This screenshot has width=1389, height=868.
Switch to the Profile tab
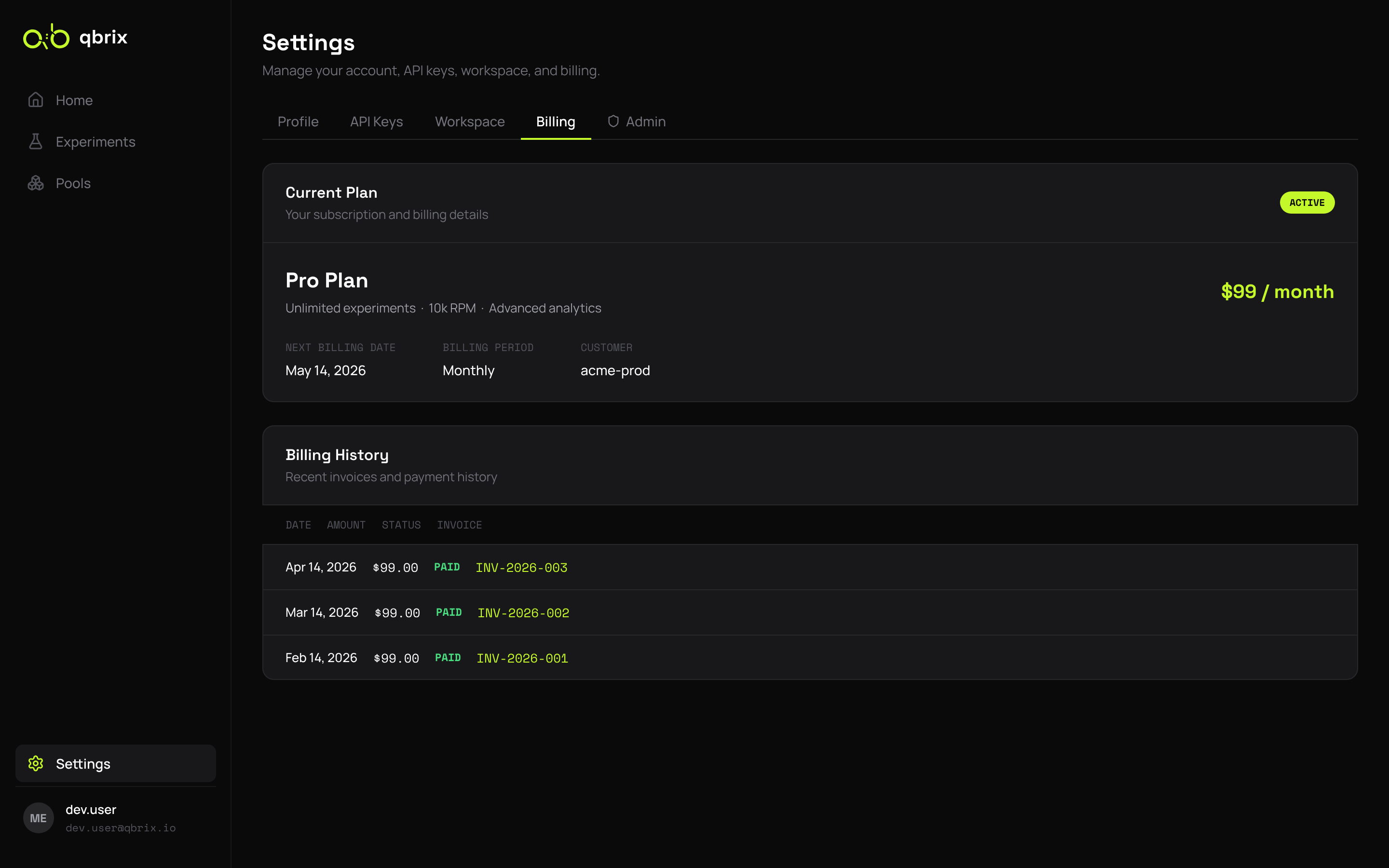[298, 121]
